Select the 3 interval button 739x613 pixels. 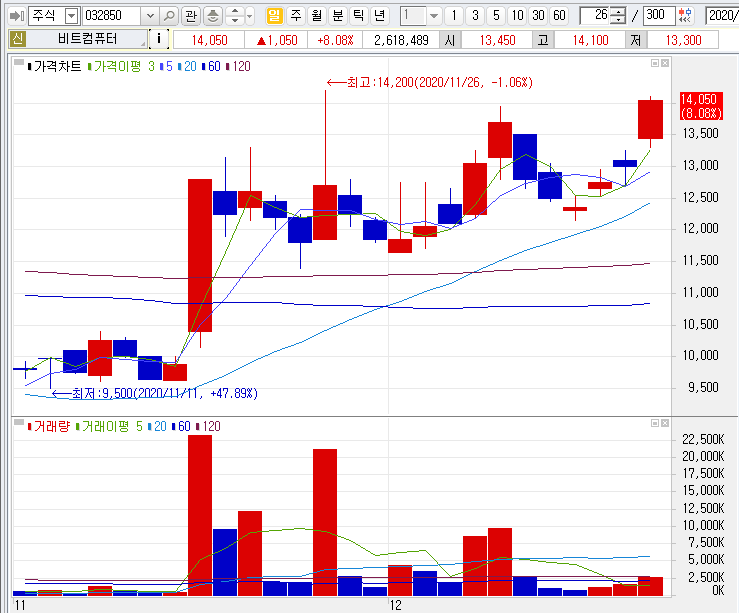[475, 16]
